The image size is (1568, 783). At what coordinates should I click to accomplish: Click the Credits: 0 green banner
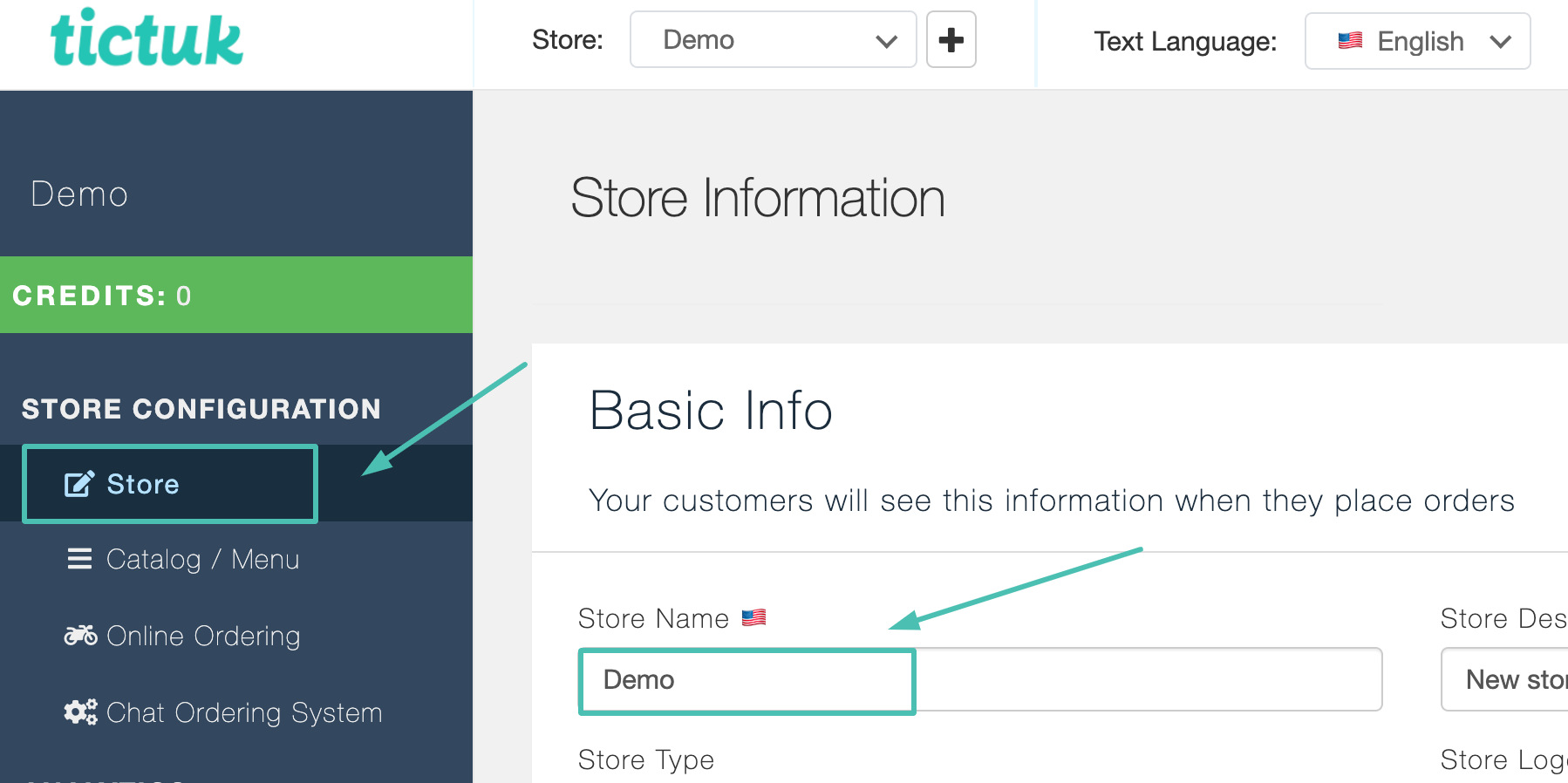click(236, 295)
